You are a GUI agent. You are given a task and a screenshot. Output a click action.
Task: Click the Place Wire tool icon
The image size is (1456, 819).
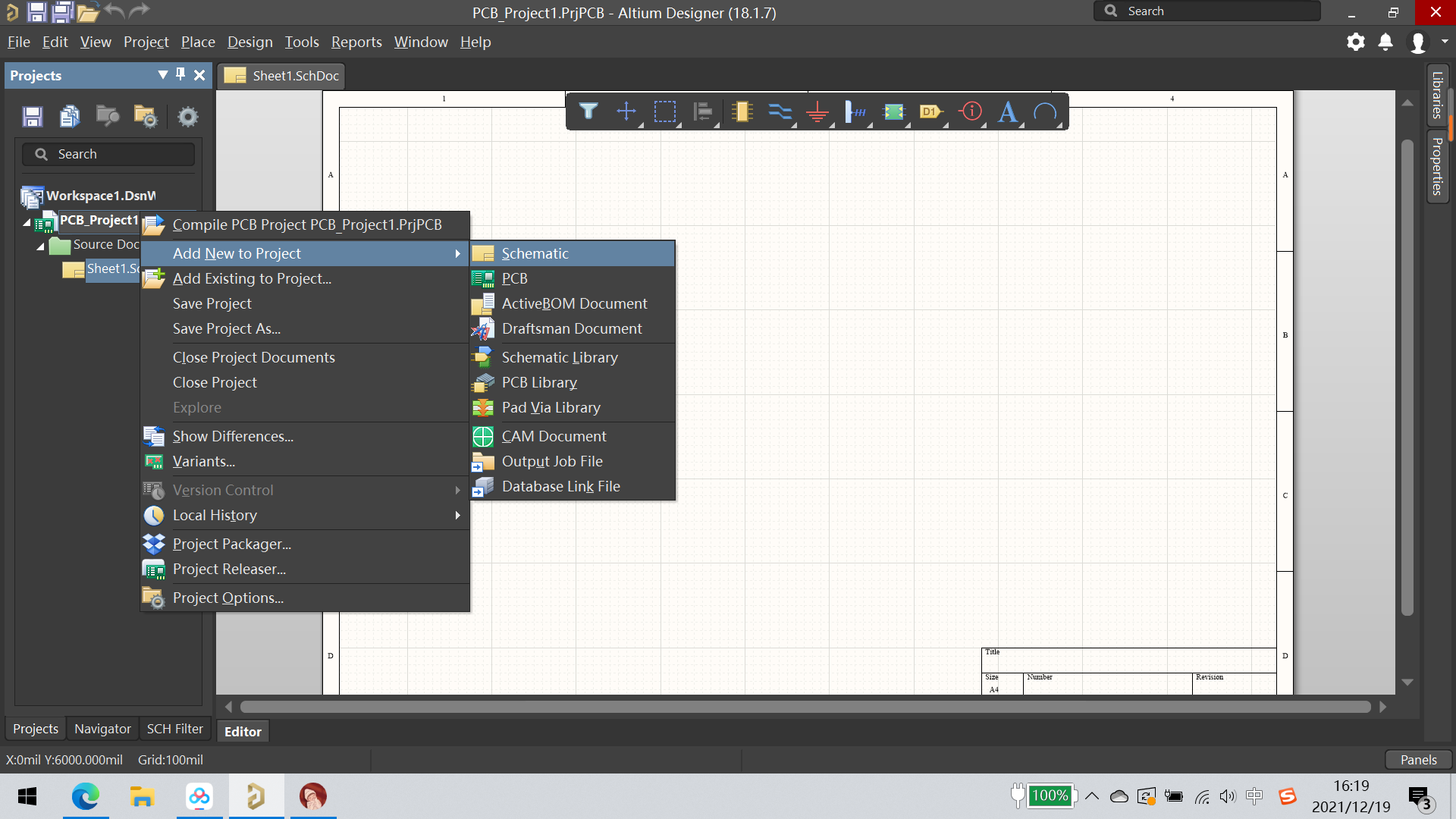coord(780,112)
